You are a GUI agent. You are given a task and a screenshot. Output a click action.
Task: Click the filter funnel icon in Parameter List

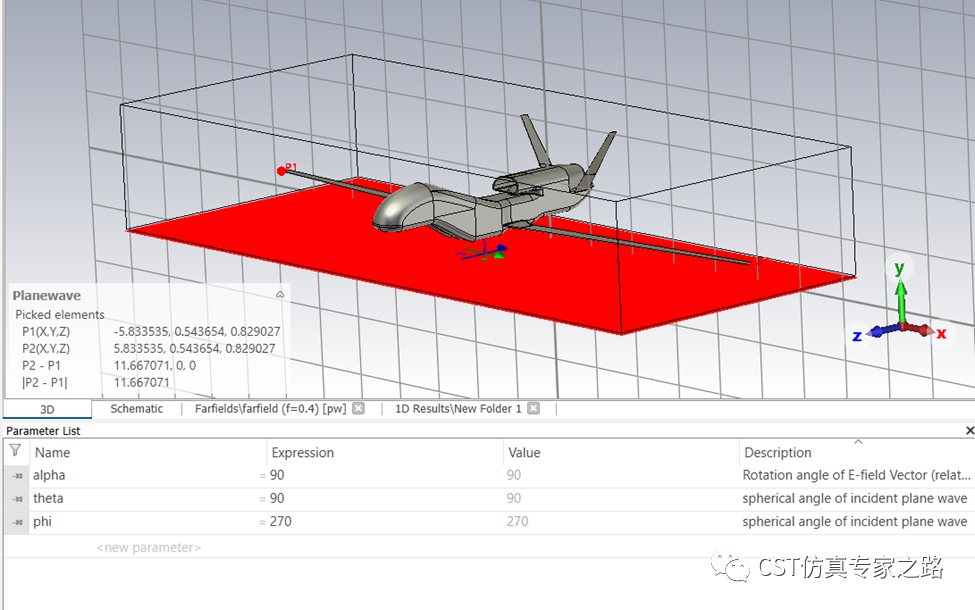[x=15, y=452]
